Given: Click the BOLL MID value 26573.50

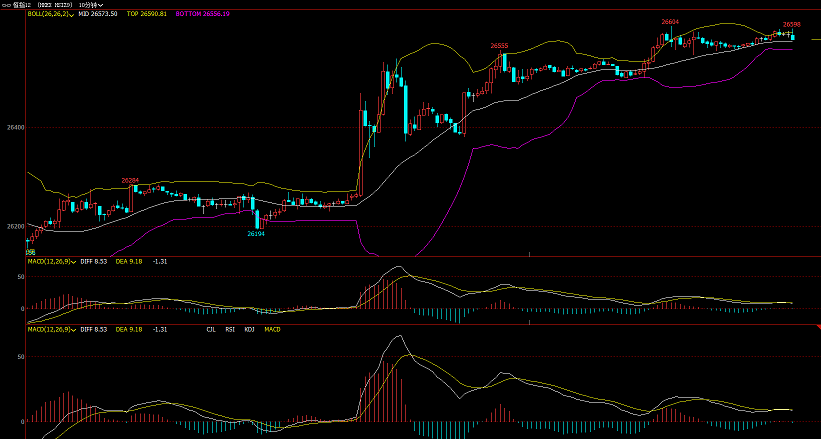Looking at the screenshot, I should (98, 14).
